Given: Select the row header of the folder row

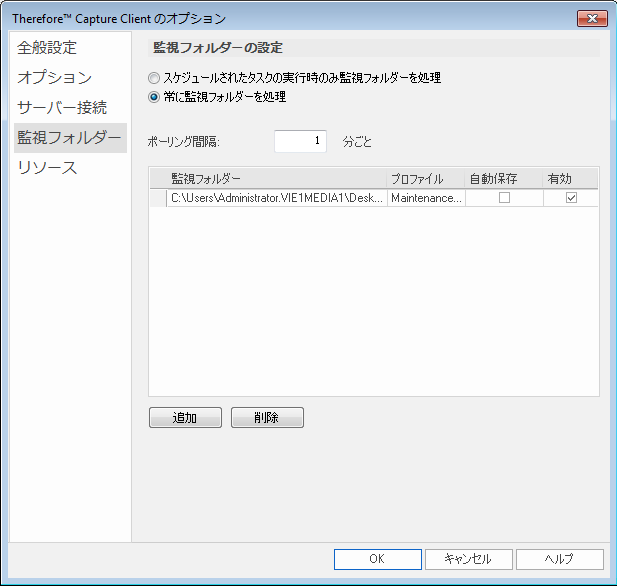Looking at the screenshot, I should coord(158,198).
